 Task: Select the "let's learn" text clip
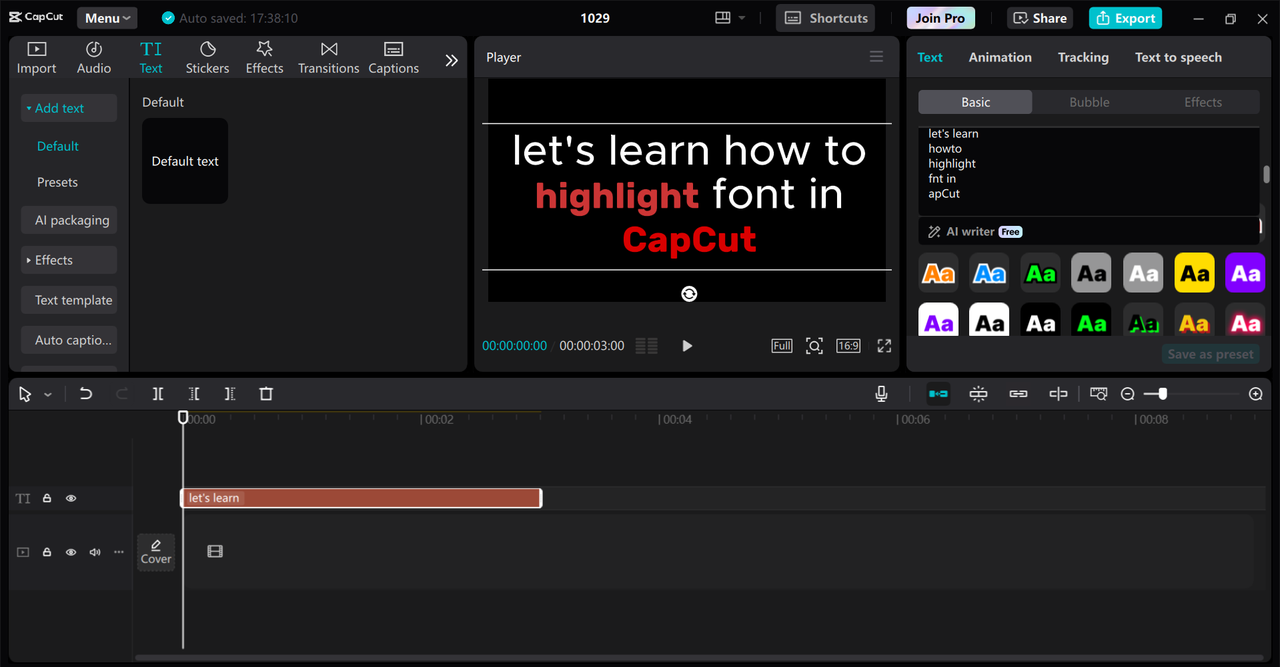[361, 498]
